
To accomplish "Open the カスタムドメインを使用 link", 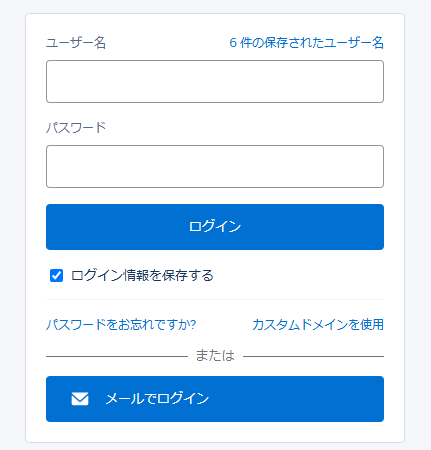I will pyautogui.click(x=318, y=325).
